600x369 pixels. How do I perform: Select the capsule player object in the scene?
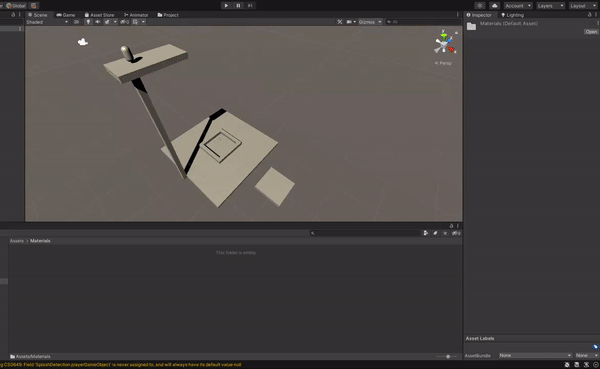tap(127, 53)
